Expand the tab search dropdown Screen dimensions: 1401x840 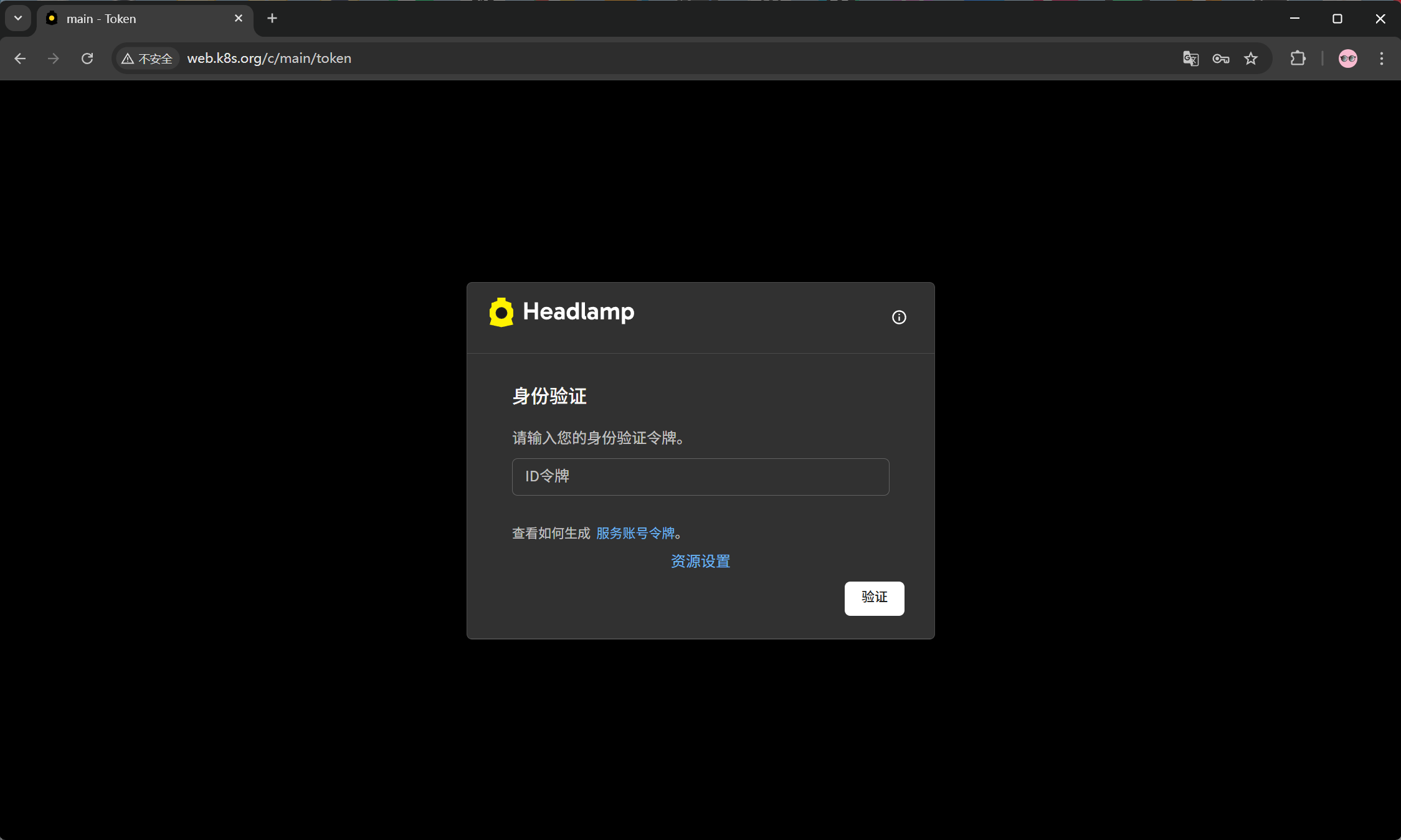18,19
